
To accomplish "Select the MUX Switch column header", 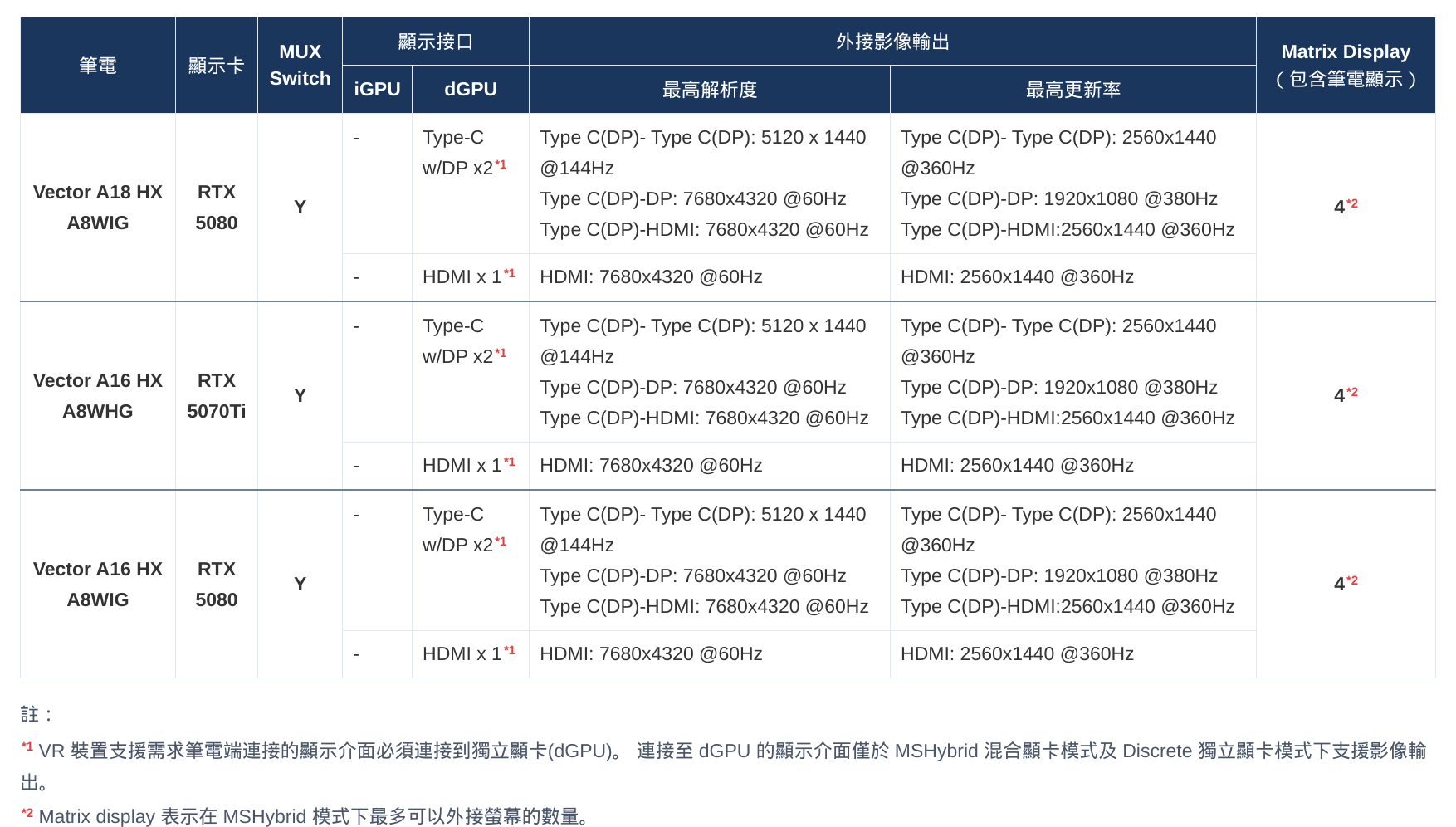I will click(300, 66).
